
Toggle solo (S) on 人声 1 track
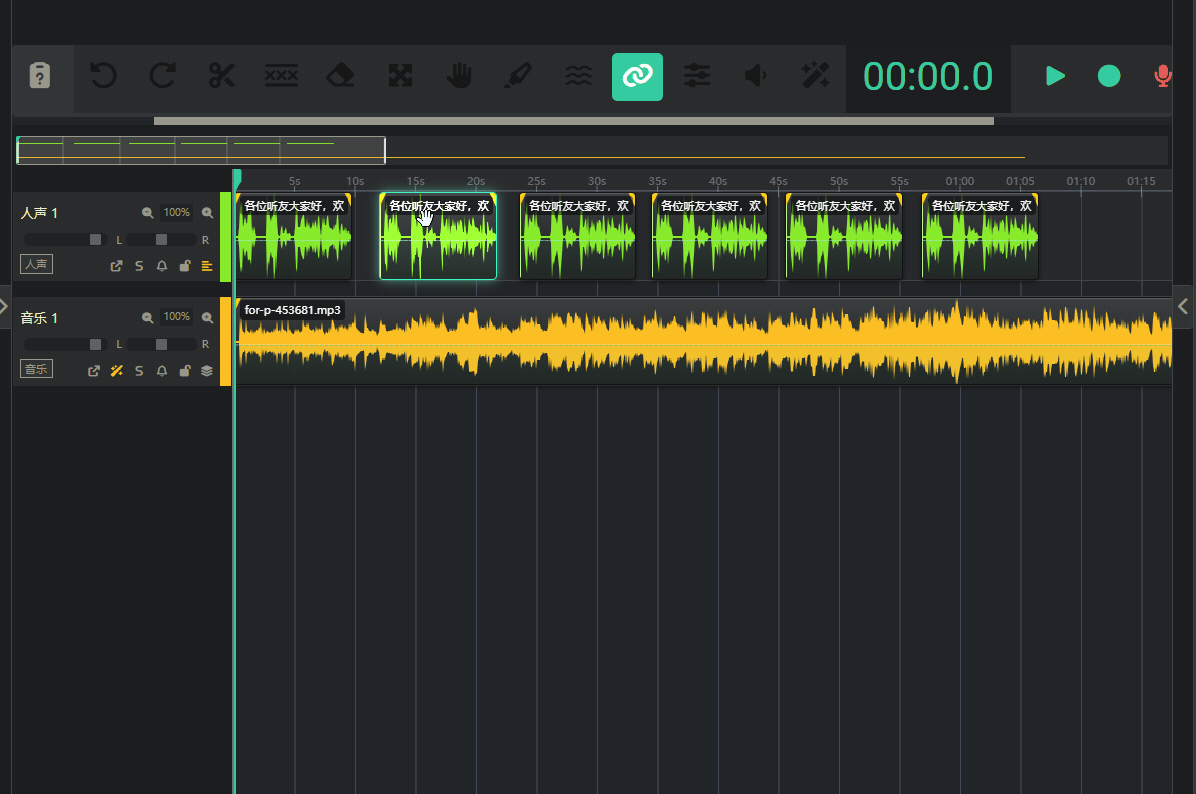coord(139,266)
